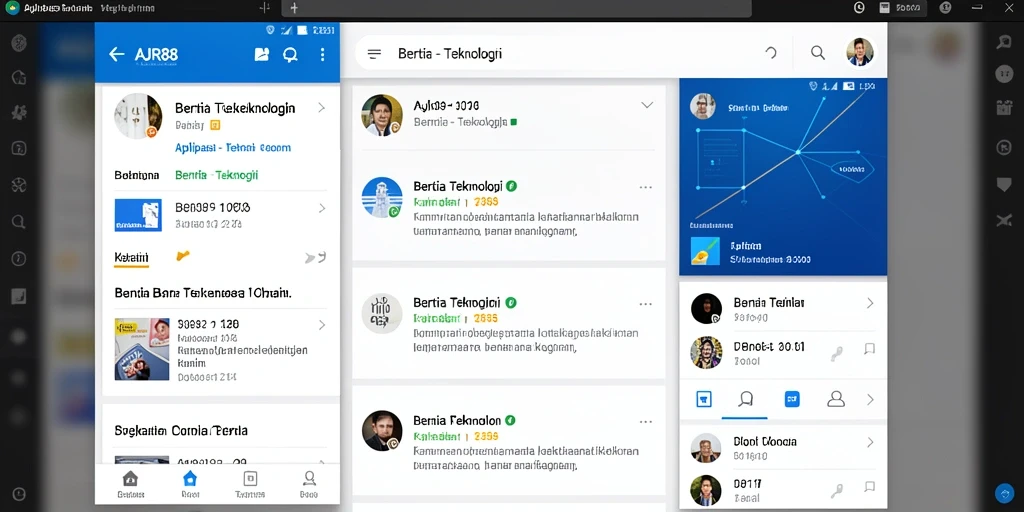
Task: Toggle the bookmark on the DBnot-t 30.01 row
Action: click(869, 349)
